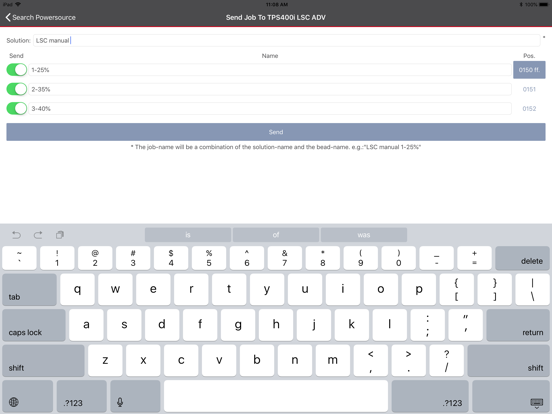Tap the comma less-than key
Screen dimensions: 552x414
click(371, 361)
